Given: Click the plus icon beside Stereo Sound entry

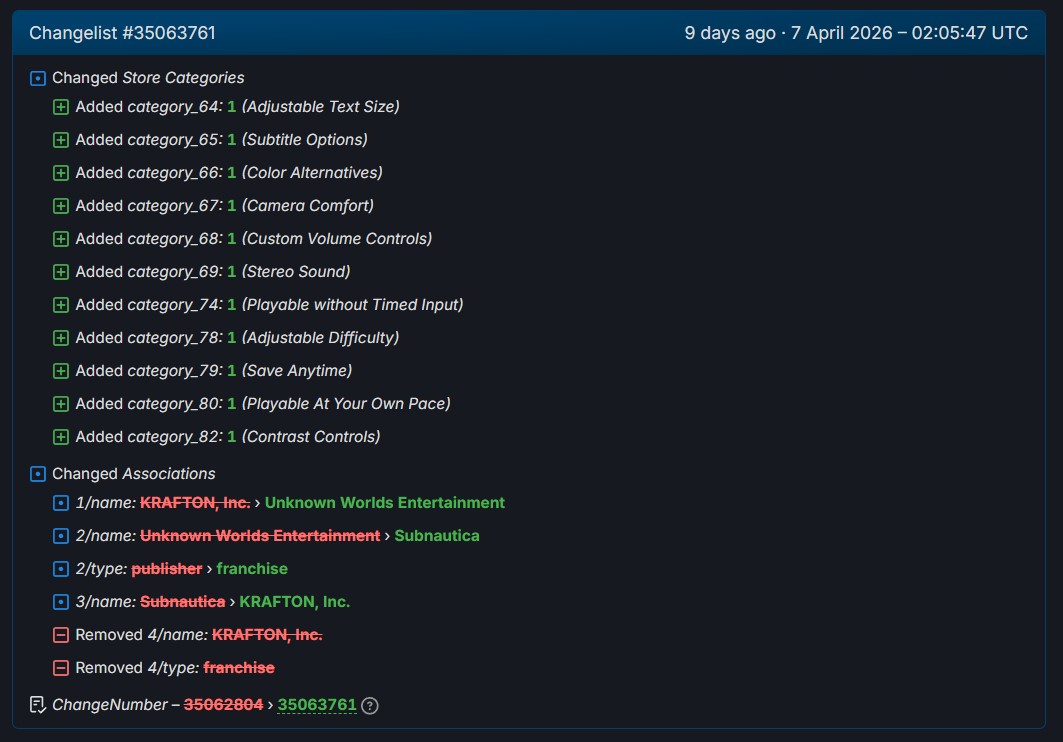Looking at the screenshot, I should (x=61, y=272).
